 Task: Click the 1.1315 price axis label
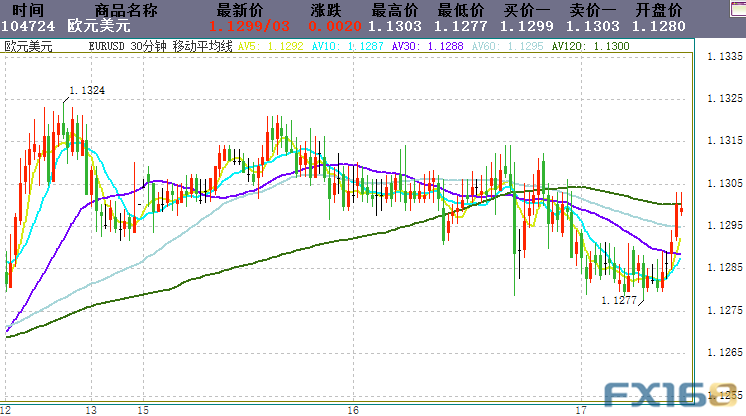725,141
